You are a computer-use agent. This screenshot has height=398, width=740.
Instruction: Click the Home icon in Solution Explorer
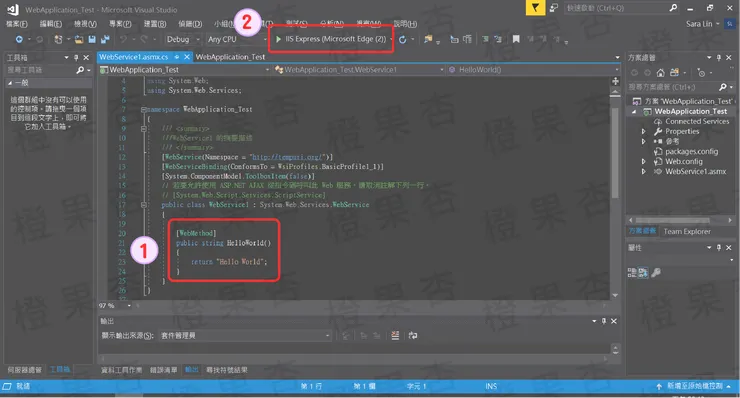pyautogui.click(x=660, y=73)
